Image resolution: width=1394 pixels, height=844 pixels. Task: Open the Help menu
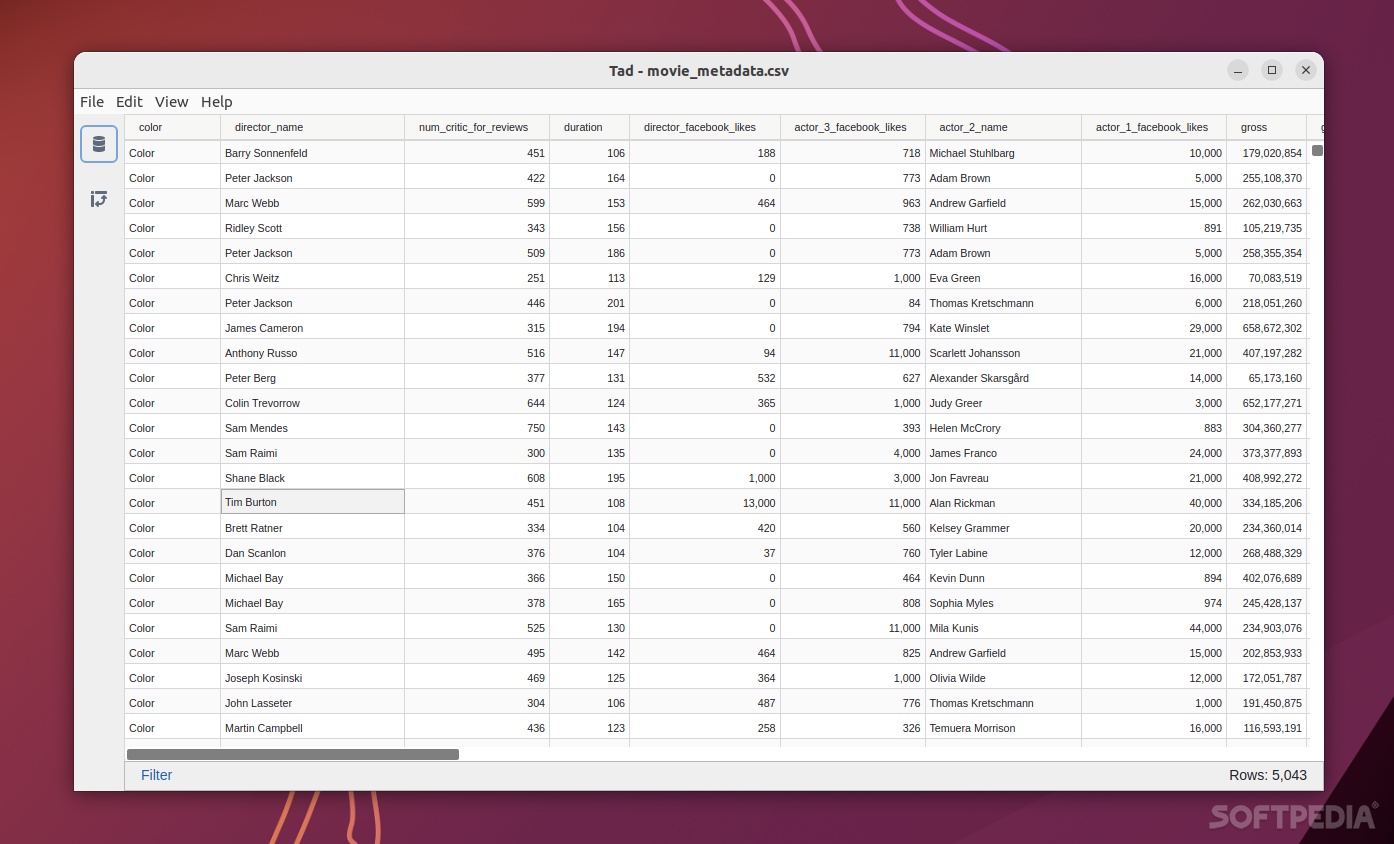click(216, 102)
